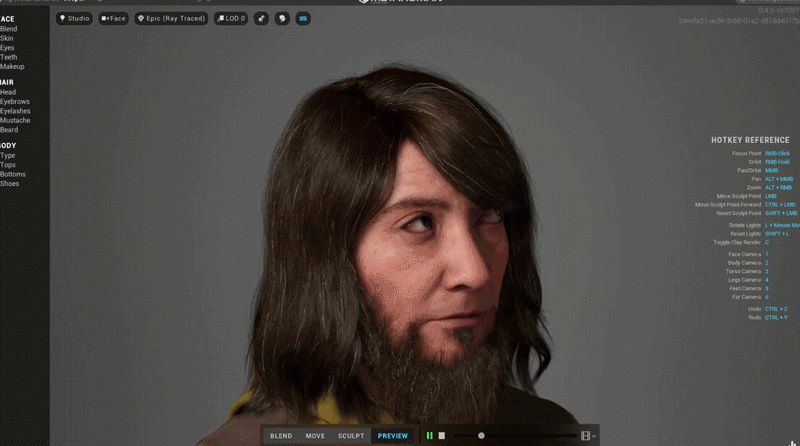This screenshot has width=800, height=446.
Task: Open the Epic (Ray Traced) quality menu
Action: coord(171,18)
